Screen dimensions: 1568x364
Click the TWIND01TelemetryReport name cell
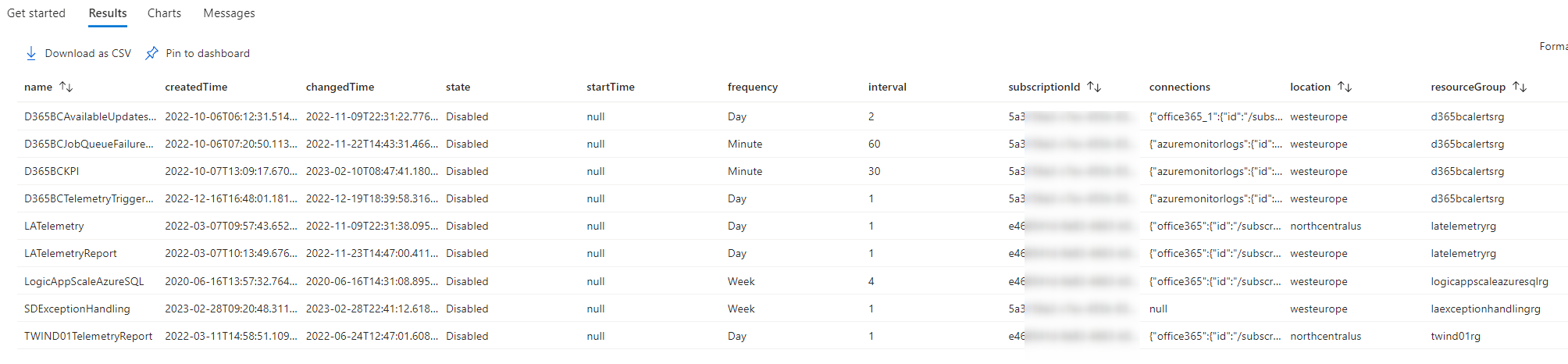[88, 336]
